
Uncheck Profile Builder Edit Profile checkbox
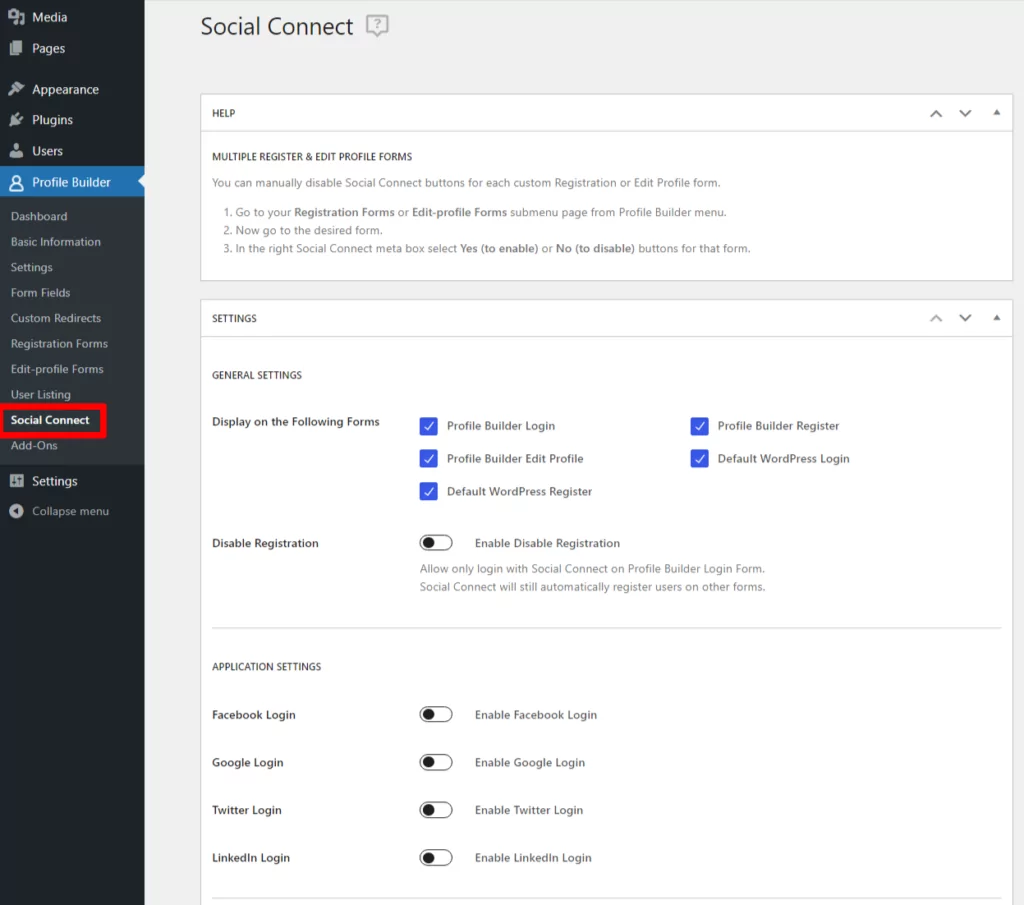[428, 458]
